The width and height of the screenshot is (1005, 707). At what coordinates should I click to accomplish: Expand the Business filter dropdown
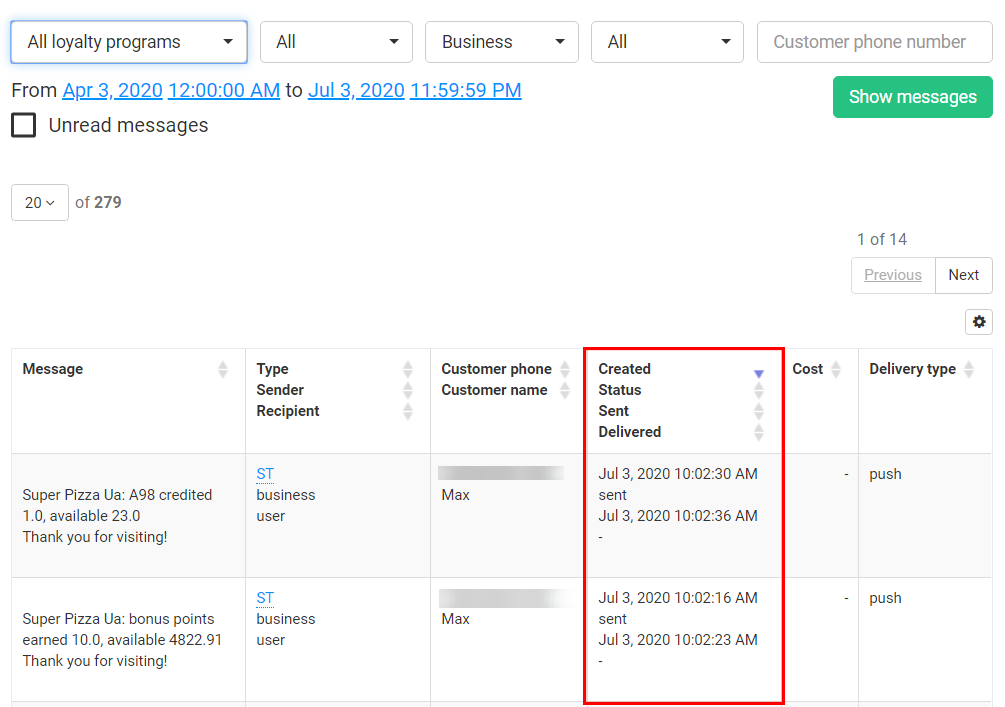pos(501,42)
